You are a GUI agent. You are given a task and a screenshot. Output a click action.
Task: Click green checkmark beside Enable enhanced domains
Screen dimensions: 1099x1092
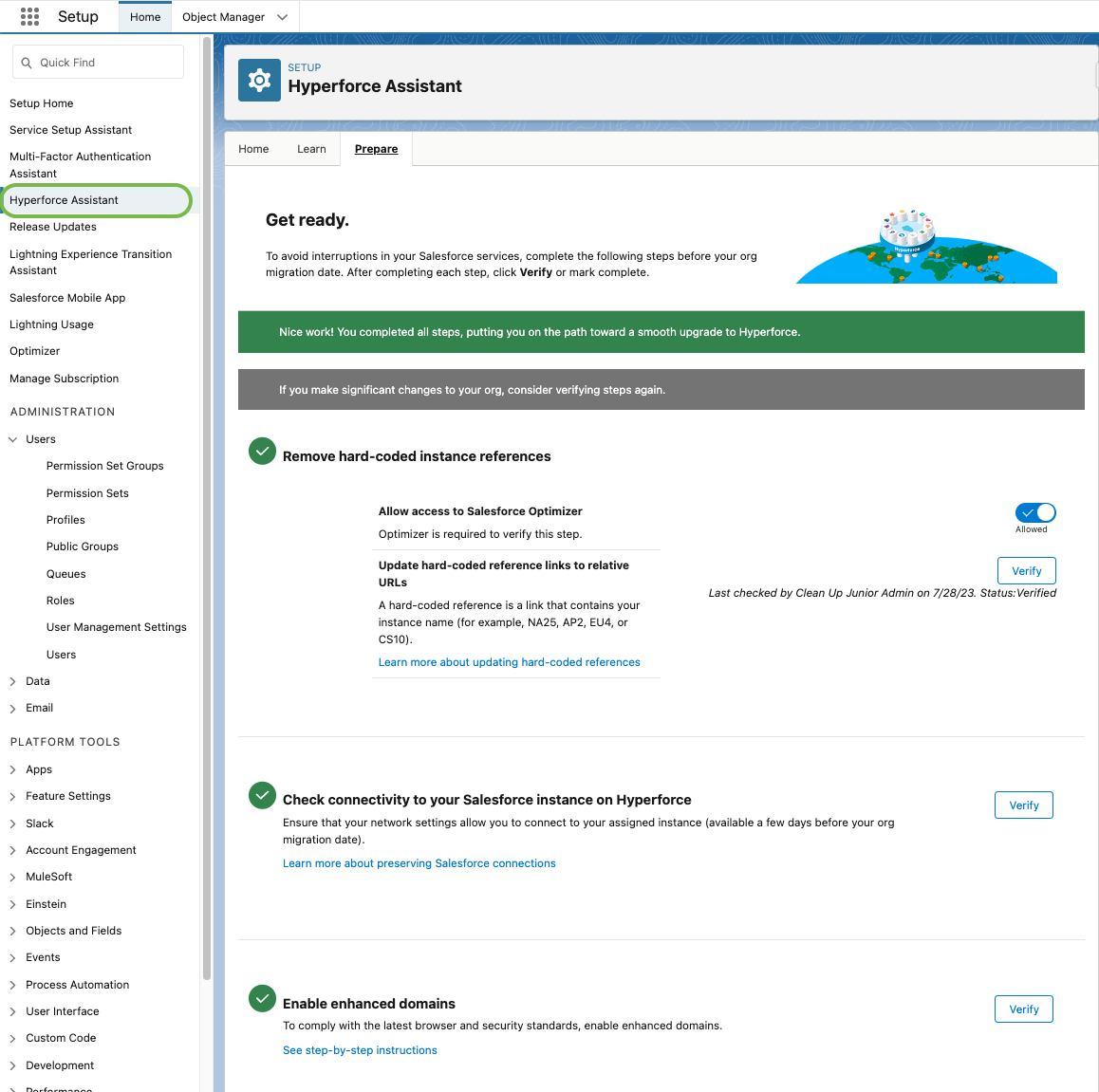pos(262,998)
